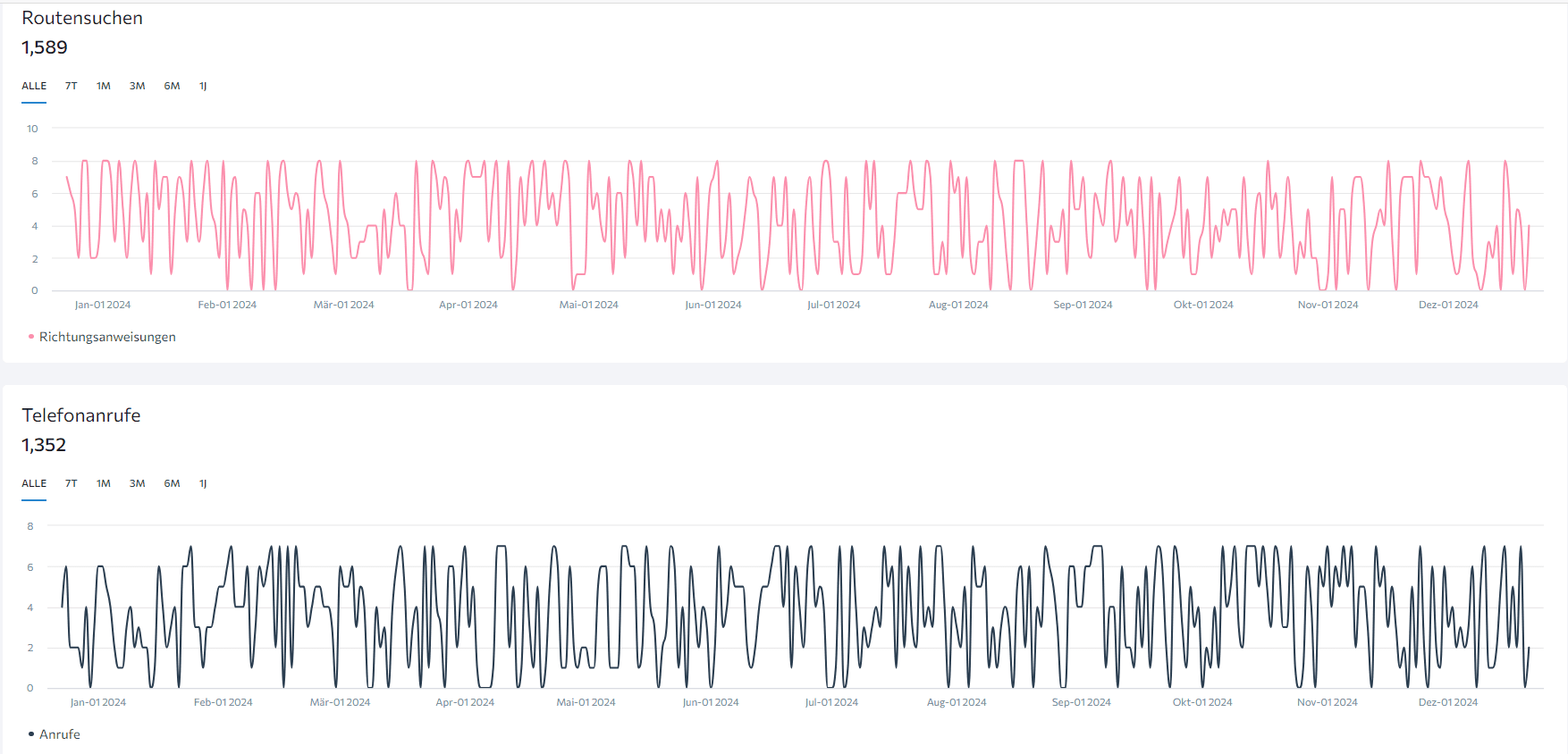This screenshot has height=754, width=1568.
Task: Click Sep-01 2024 label on Routensuchen axis
Action: (x=1083, y=305)
